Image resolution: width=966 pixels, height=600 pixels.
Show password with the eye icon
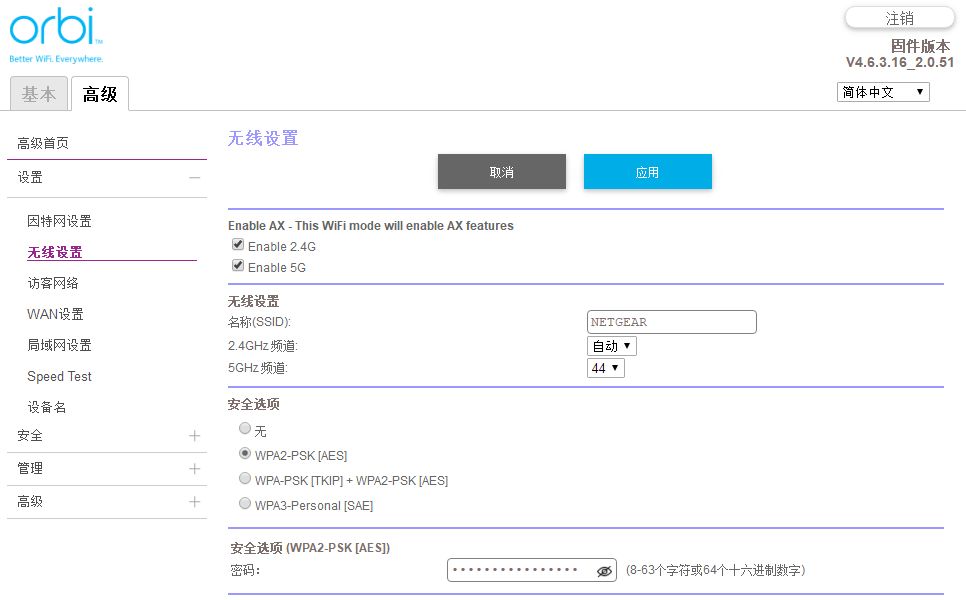coord(603,571)
